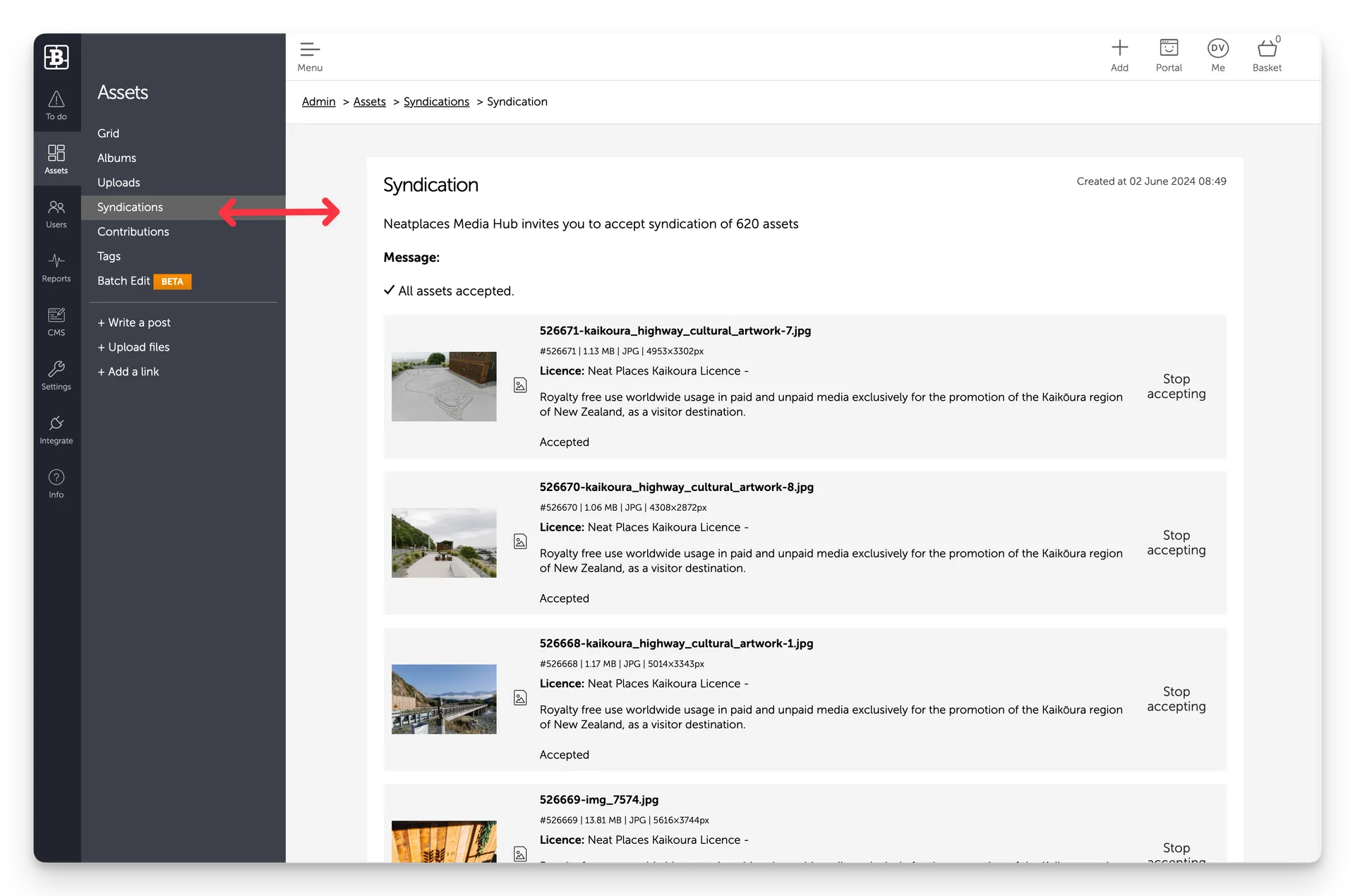
Task: Click the Admin breadcrumb link
Action: click(x=318, y=102)
